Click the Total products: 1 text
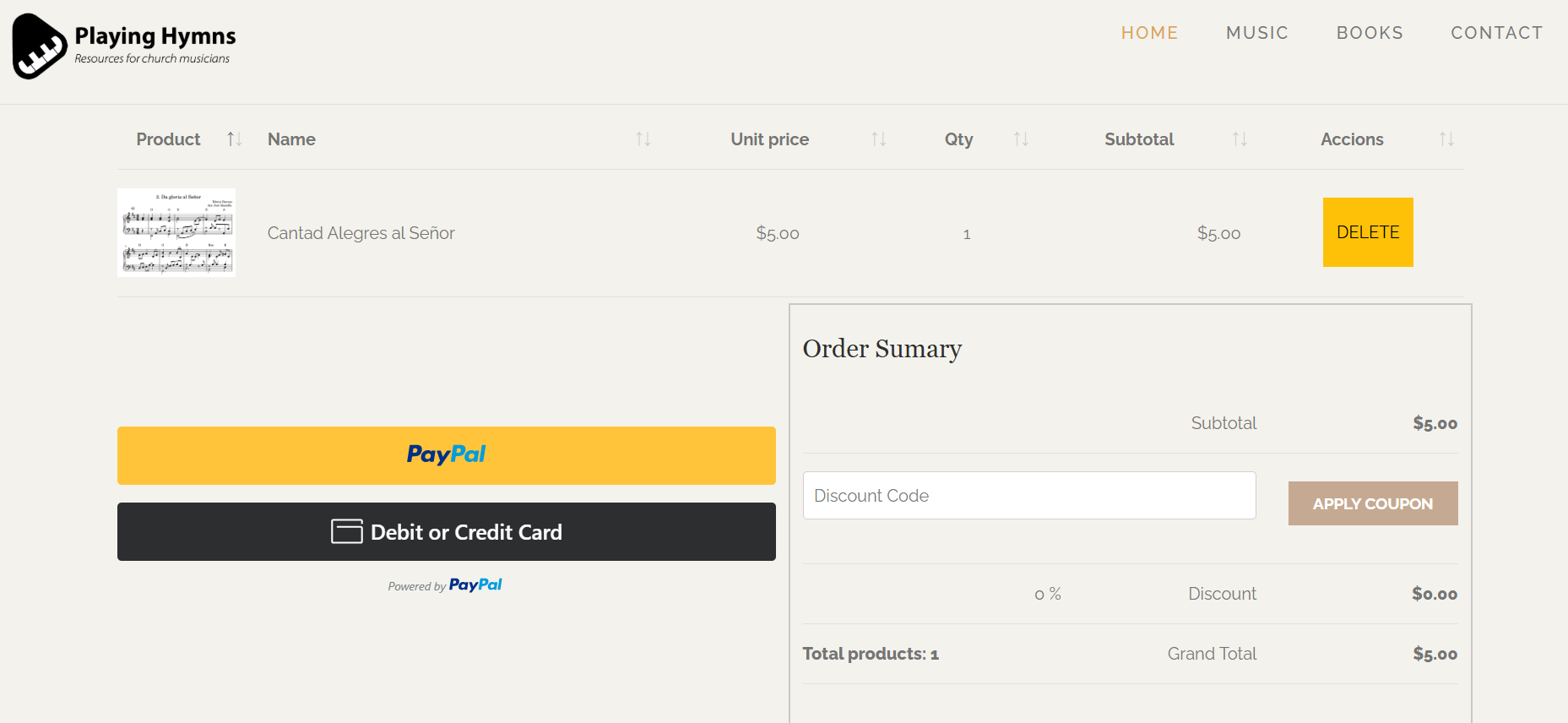Screen dimensions: 1568x723 coord(871,654)
